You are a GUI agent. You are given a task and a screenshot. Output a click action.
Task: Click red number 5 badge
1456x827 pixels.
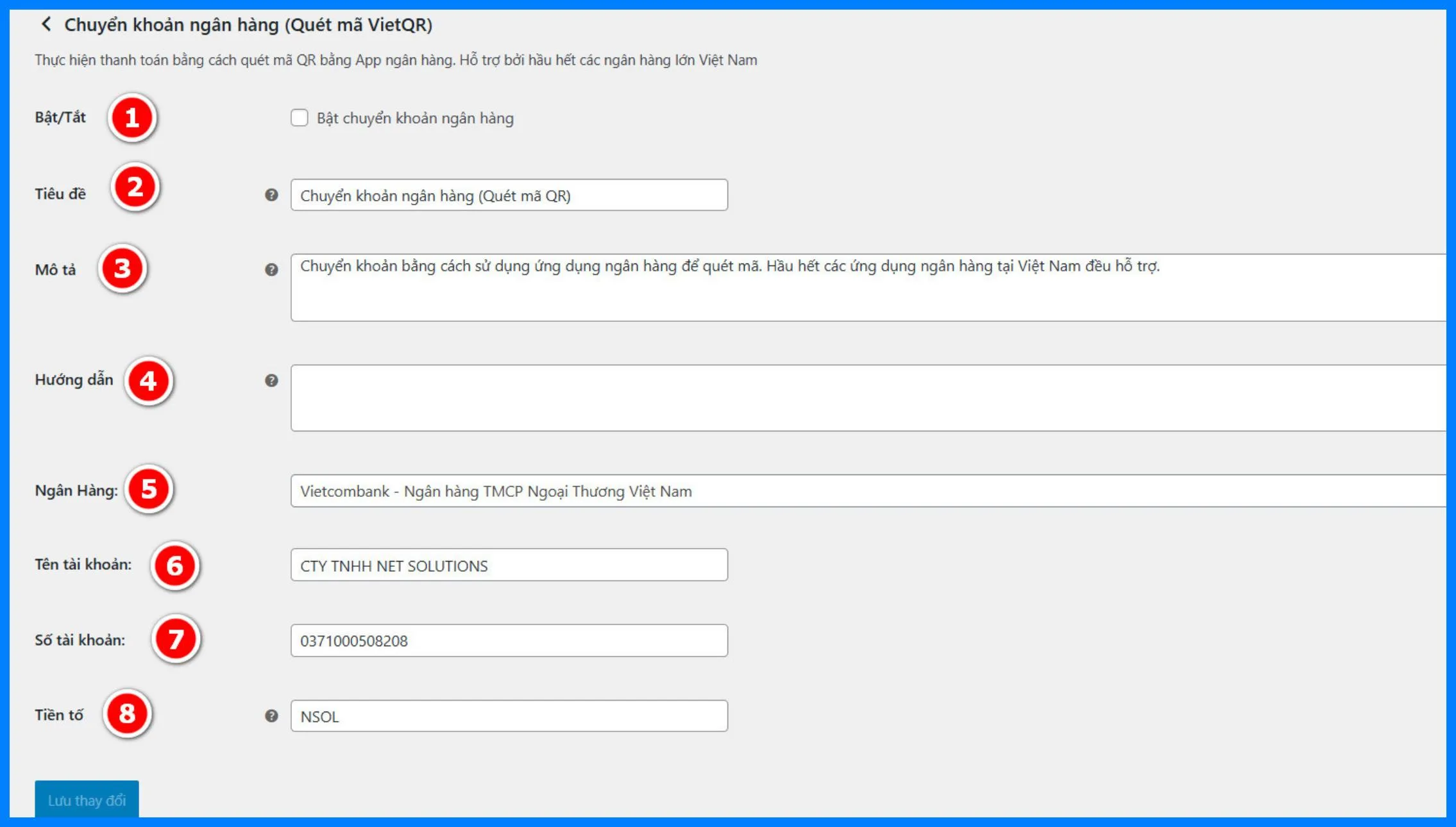149,490
